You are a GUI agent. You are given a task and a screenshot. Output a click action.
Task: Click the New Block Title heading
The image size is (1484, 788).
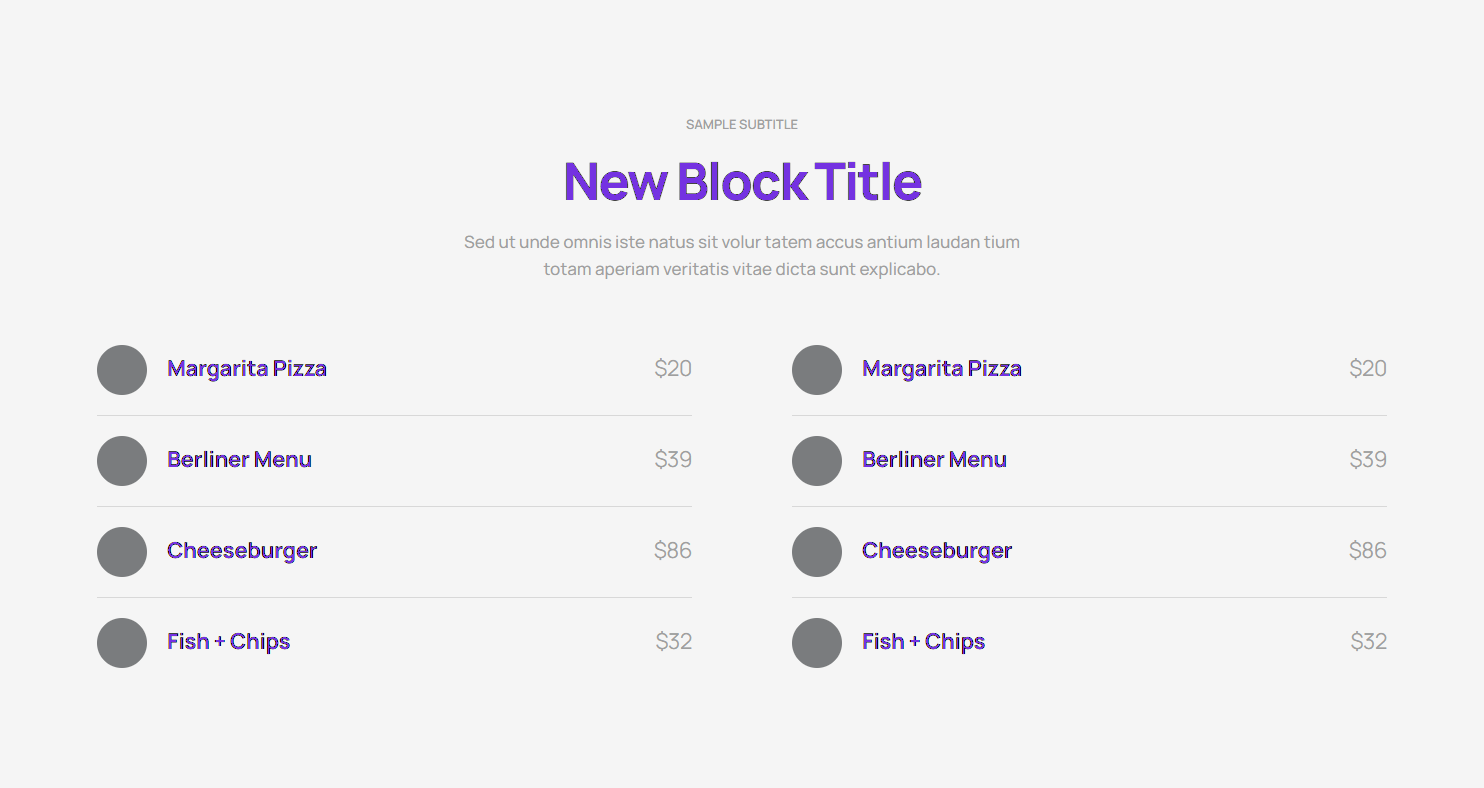click(742, 182)
